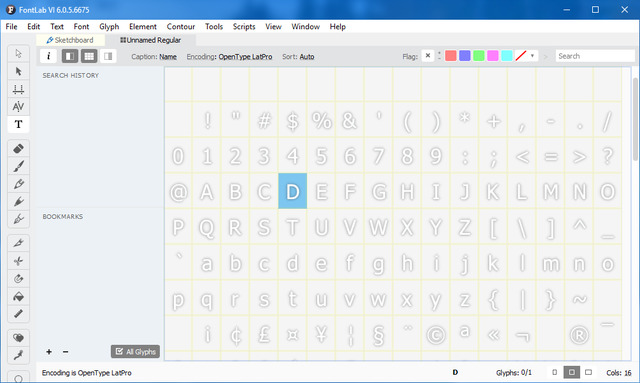Select the ampersand glyph cell
This screenshot has height=383, width=640.
click(x=350, y=120)
